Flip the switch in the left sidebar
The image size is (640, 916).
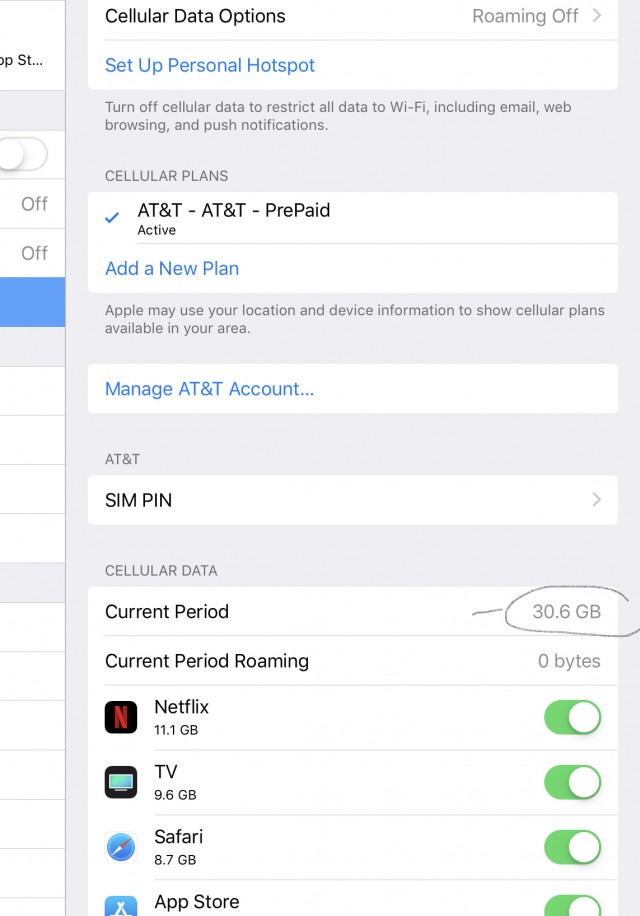(x=22, y=154)
